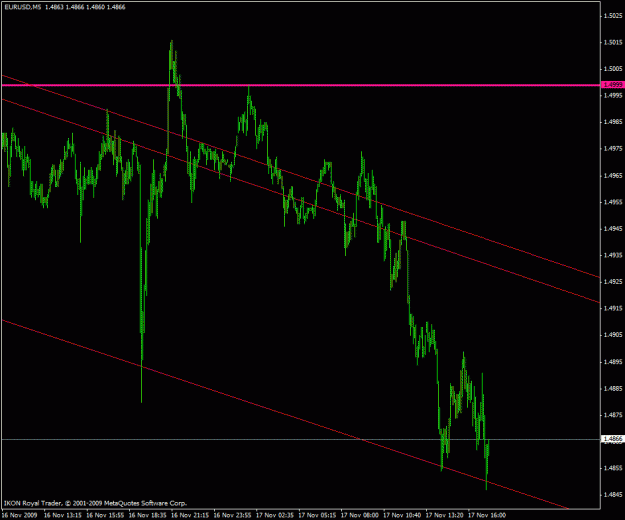Image resolution: width=625 pixels, height=520 pixels.
Task: Click the 1.5025 price scale label
Action: point(613,16)
